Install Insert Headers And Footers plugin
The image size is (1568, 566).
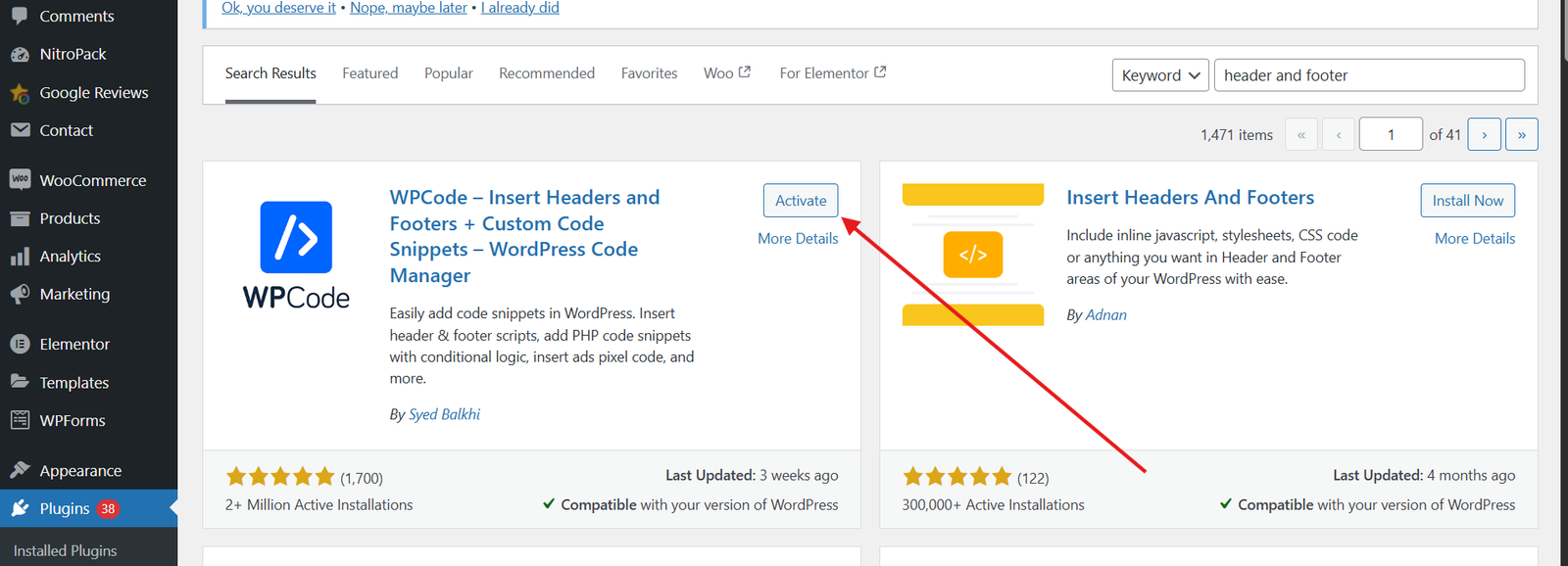point(1467,200)
